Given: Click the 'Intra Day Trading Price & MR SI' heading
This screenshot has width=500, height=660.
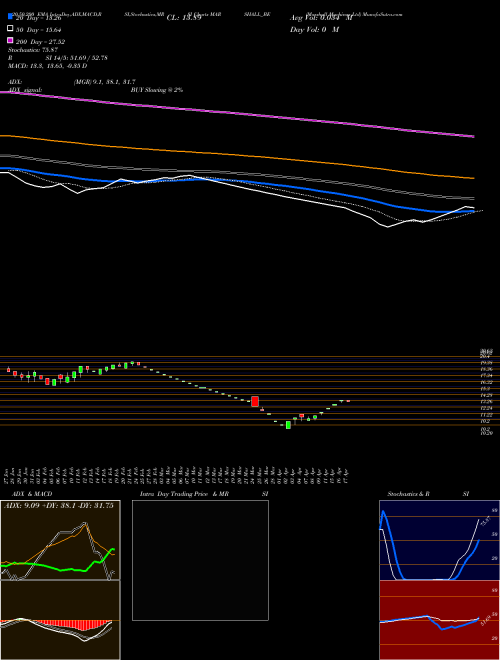Looking at the screenshot, I should pos(204,494).
